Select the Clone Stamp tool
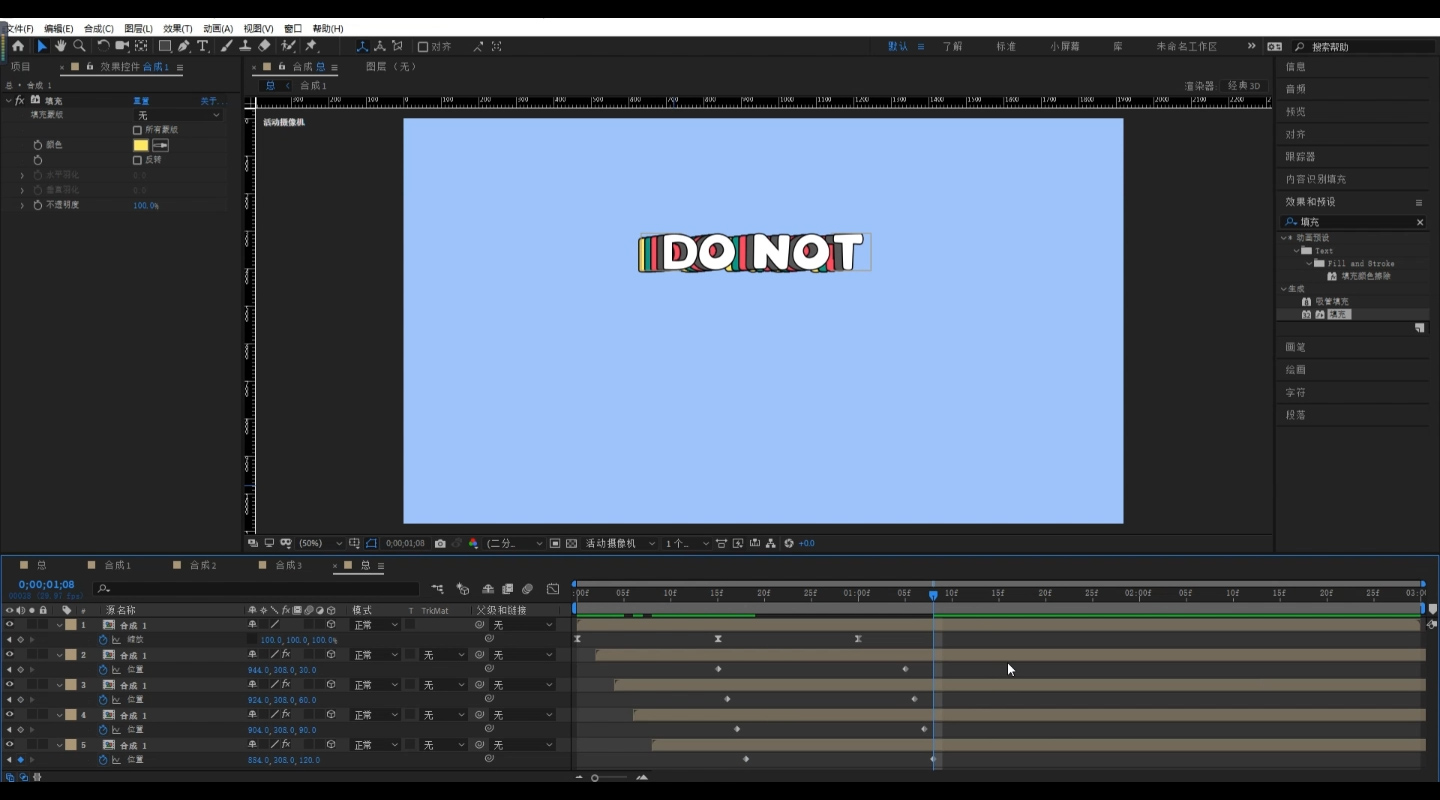The image size is (1440, 800). (x=245, y=46)
